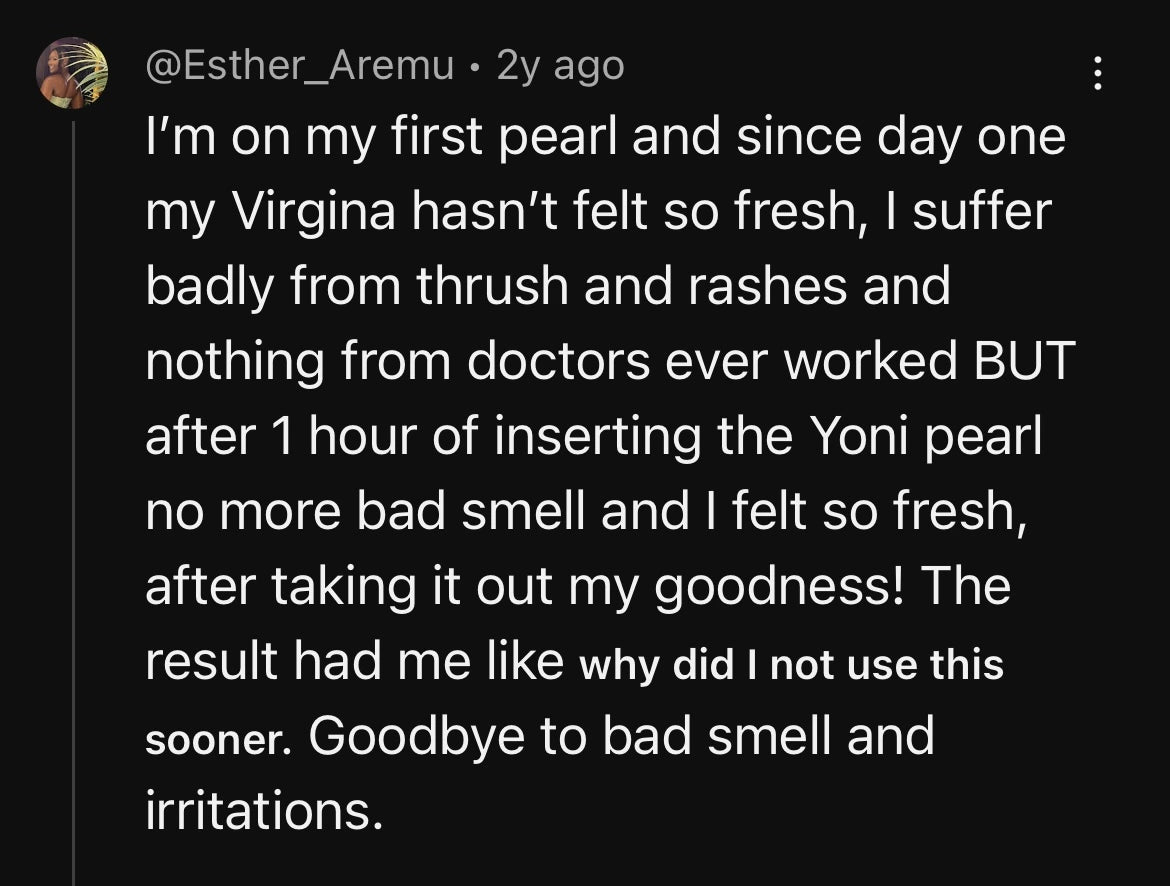The image size is (1170, 886).
Task: Click the phrase "result had me like"
Action: [354, 661]
